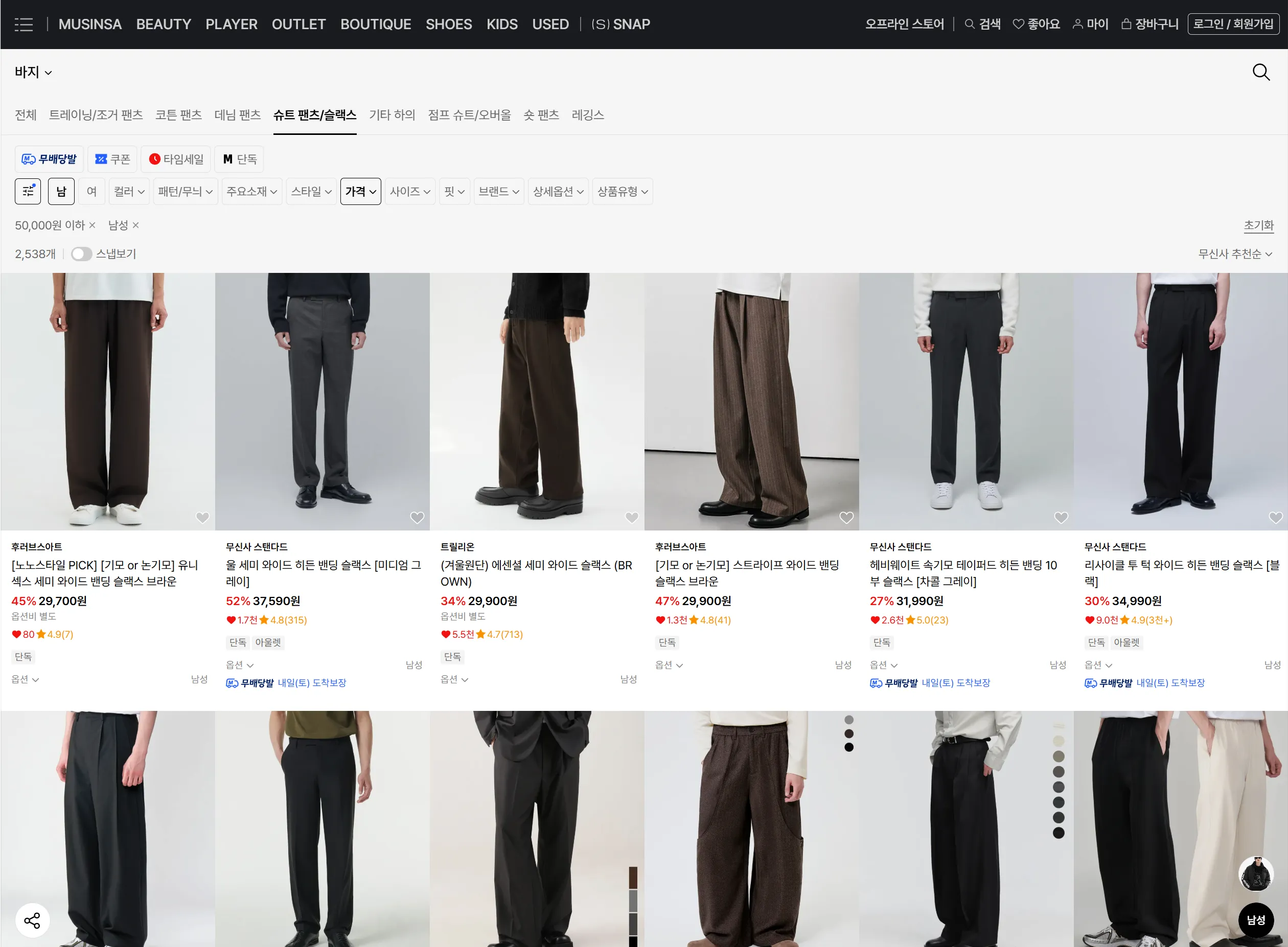Open the 무신사 추천순 sort dropdown

[x=1235, y=254]
